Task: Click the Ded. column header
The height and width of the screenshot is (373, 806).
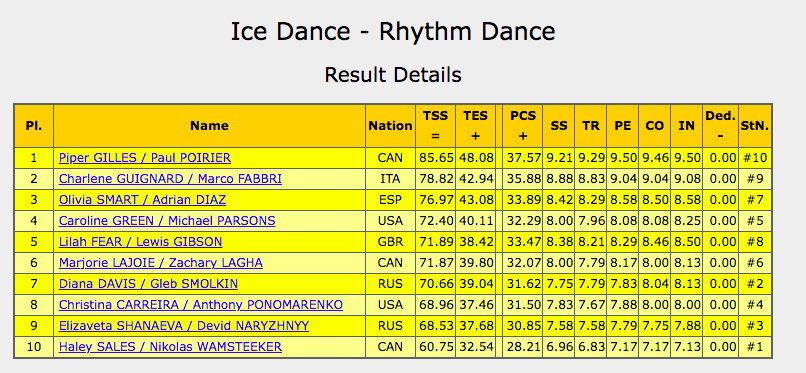Action: pyautogui.click(x=720, y=126)
